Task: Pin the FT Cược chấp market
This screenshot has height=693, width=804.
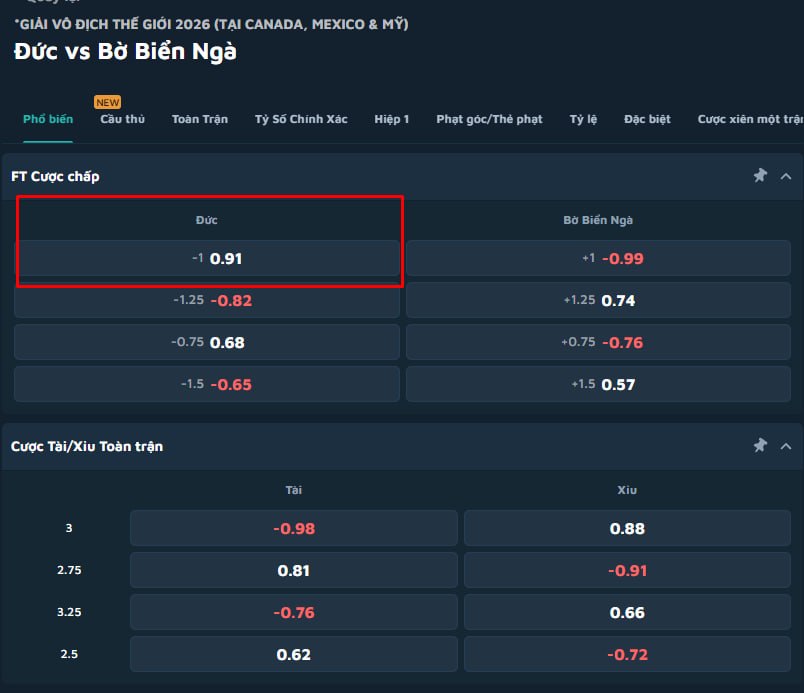Action: pyautogui.click(x=760, y=175)
